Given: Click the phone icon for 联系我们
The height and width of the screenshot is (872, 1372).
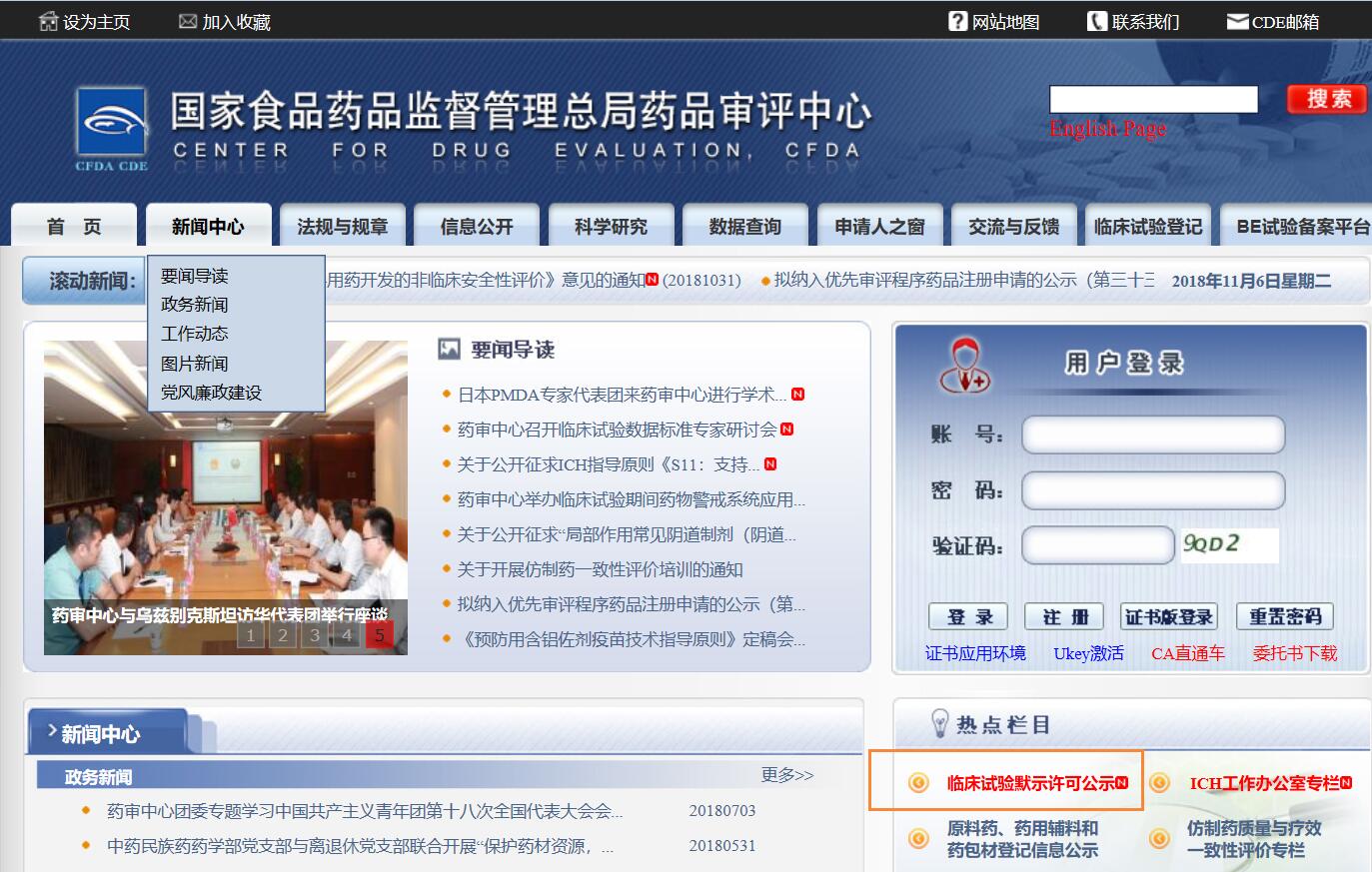Looking at the screenshot, I should 1097,21.
